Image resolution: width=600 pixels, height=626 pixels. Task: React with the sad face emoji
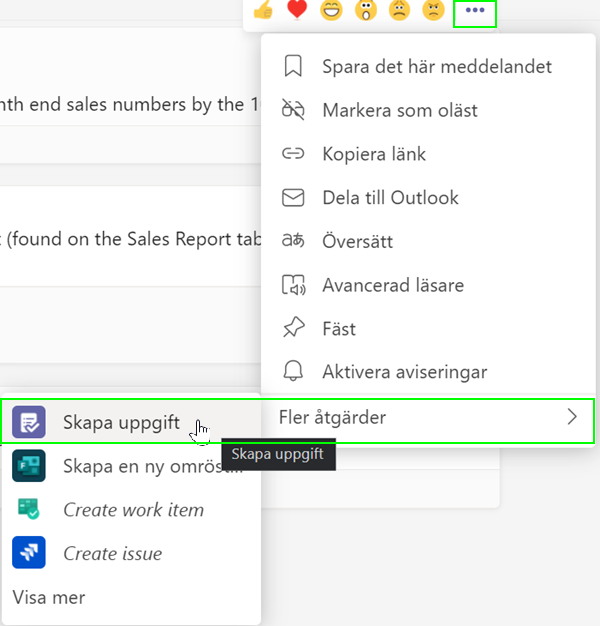pyautogui.click(x=400, y=9)
